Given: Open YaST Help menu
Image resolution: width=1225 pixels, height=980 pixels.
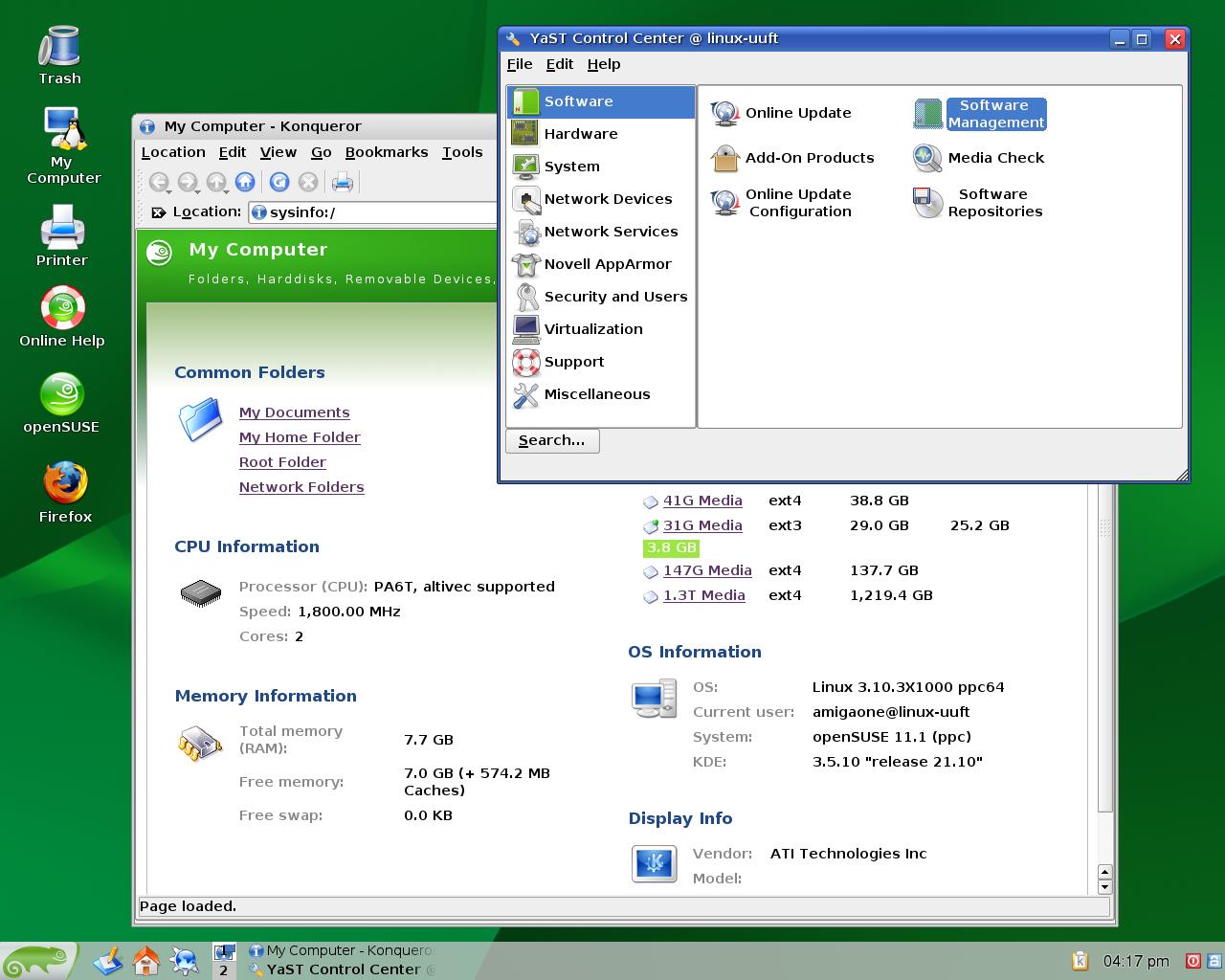Looking at the screenshot, I should [x=604, y=64].
